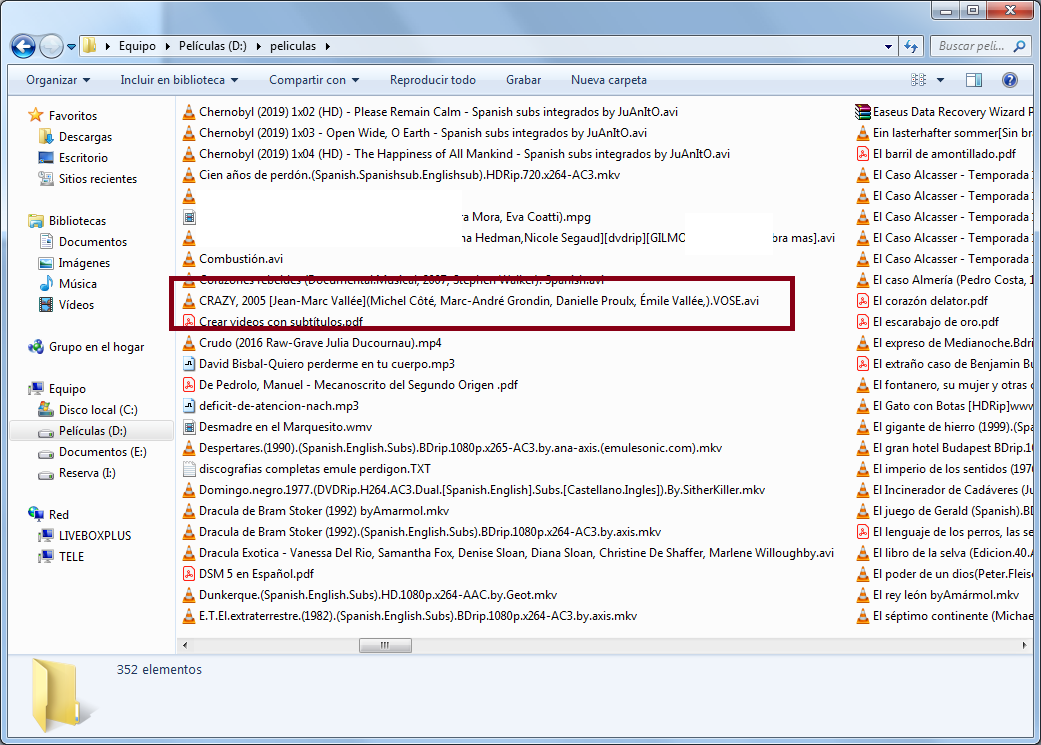Click VLC icon of Chernobyl 1x02 file
Image resolution: width=1041 pixels, height=745 pixels.
click(189, 112)
